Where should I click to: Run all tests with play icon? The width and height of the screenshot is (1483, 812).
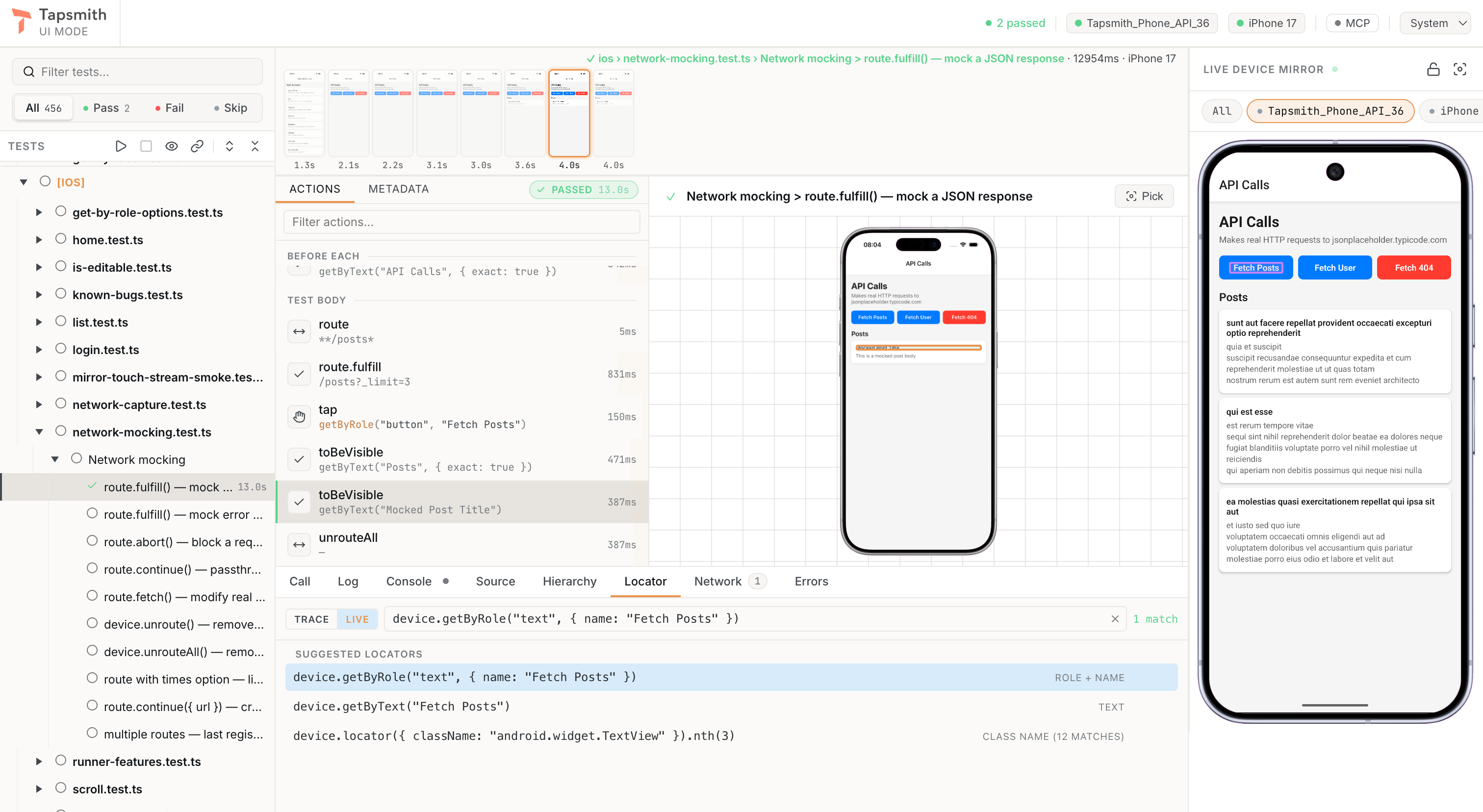click(x=121, y=146)
